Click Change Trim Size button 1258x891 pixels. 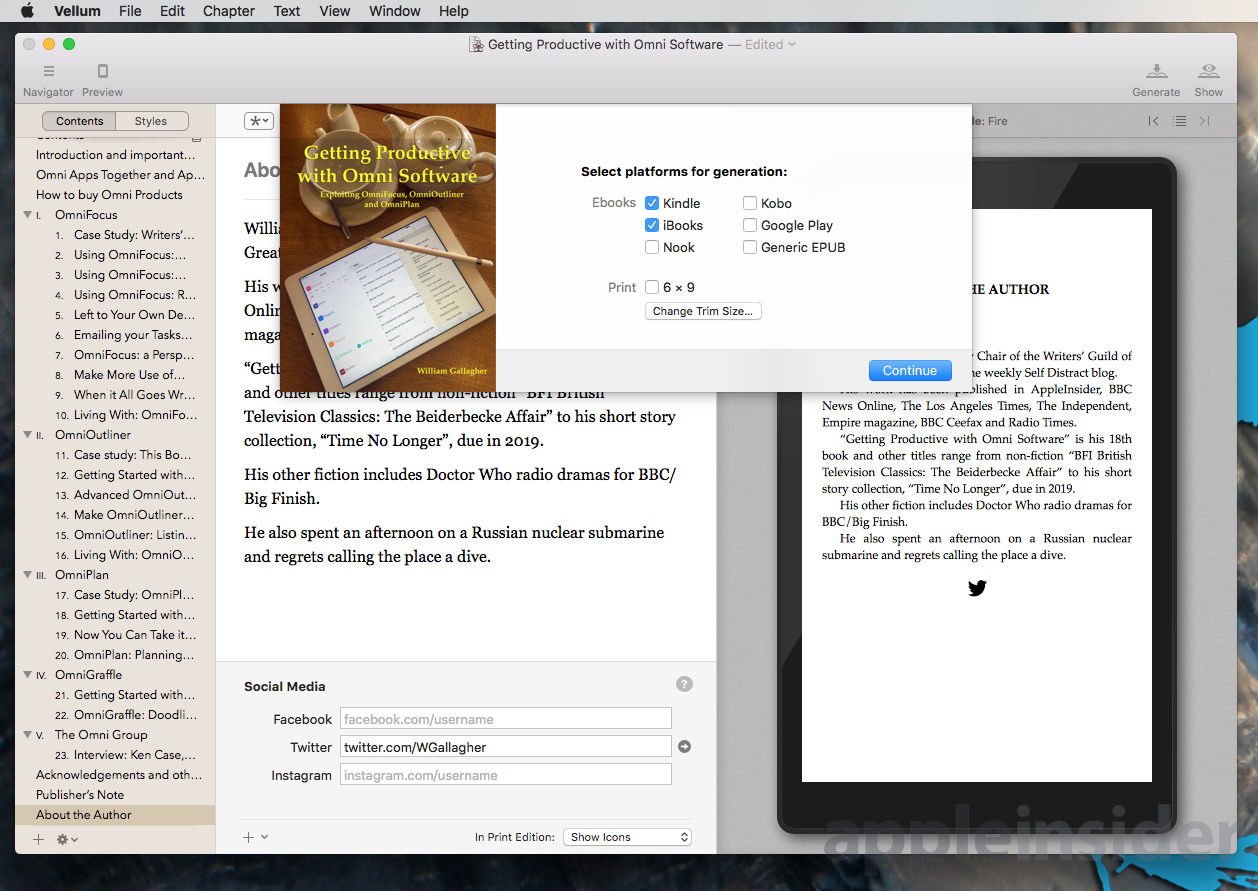(703, 311)
